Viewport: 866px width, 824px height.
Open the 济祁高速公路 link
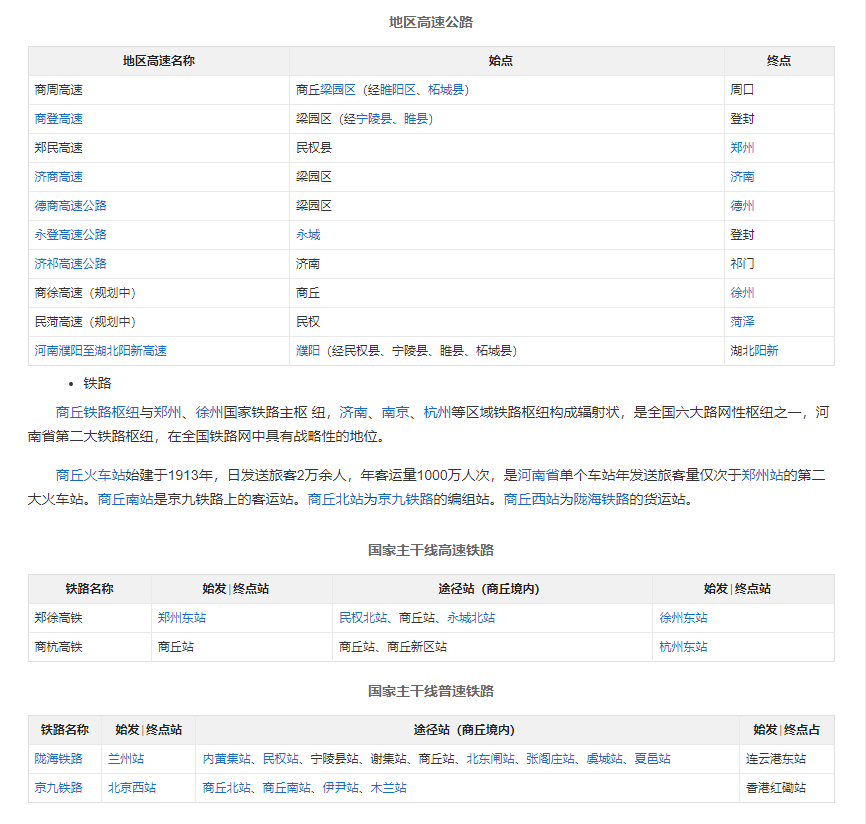(70, 264)
